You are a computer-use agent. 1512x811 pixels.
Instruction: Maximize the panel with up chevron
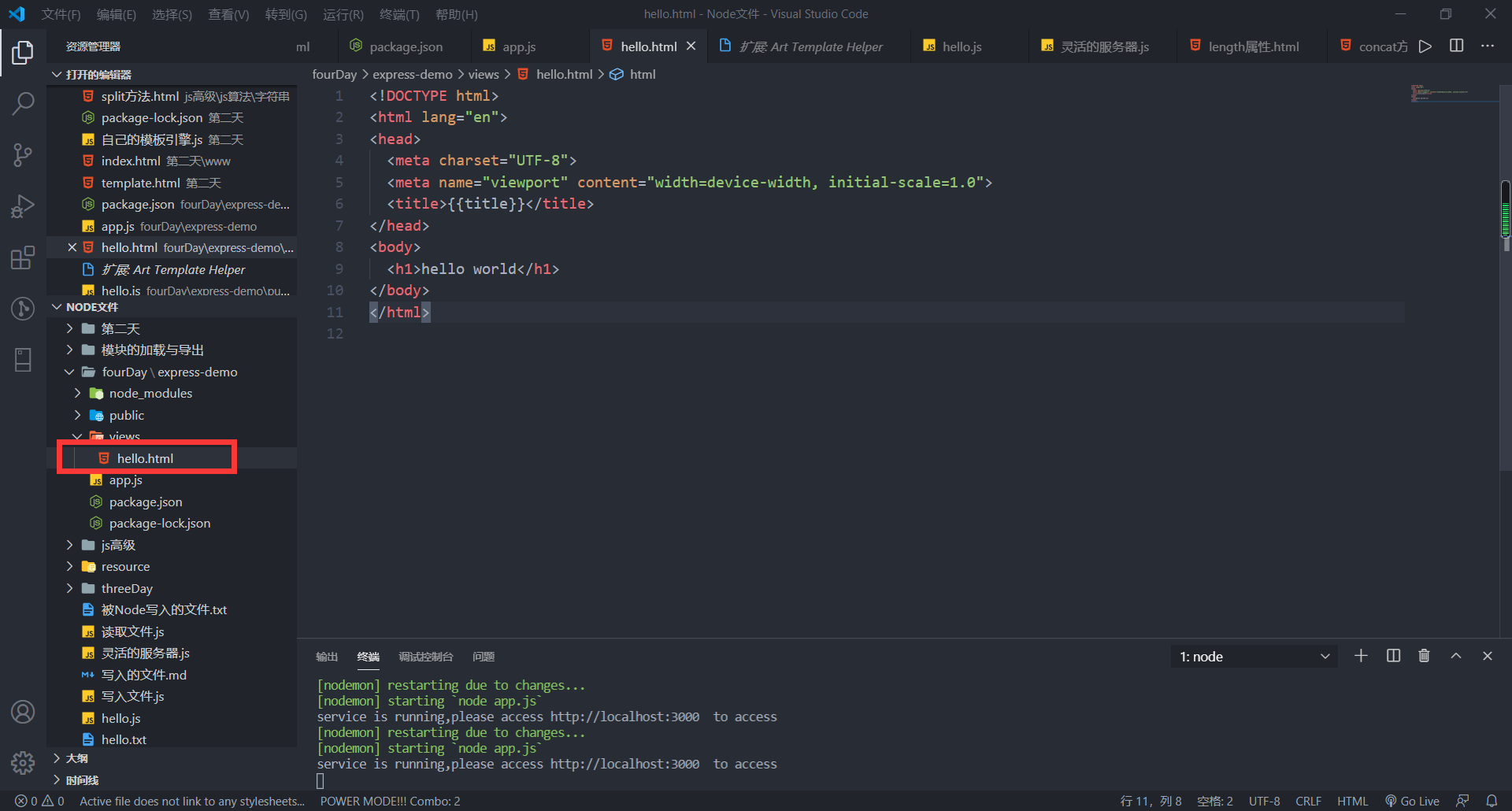point(1456,656)
